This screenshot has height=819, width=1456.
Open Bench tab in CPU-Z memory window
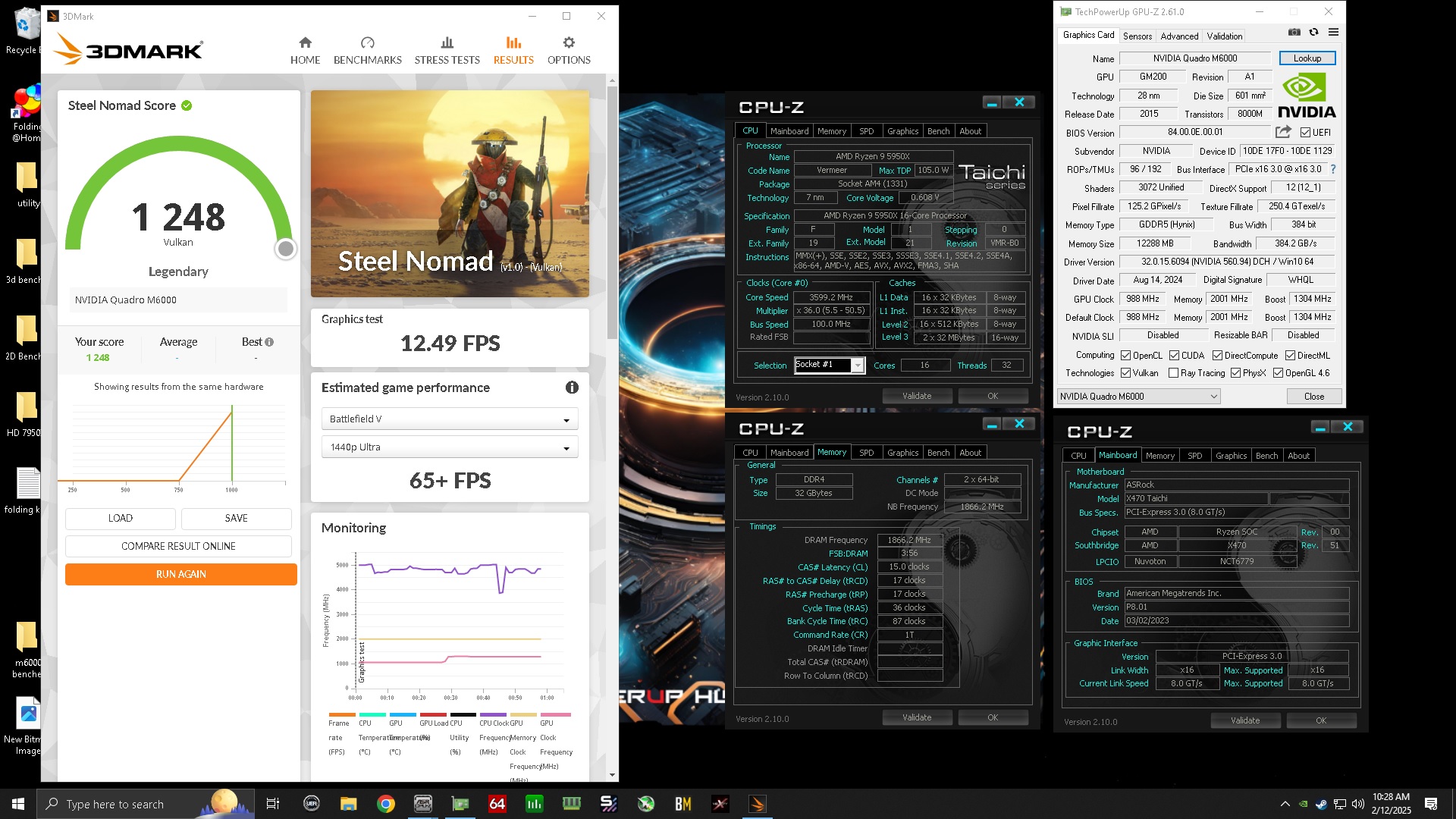coord(938,453)
